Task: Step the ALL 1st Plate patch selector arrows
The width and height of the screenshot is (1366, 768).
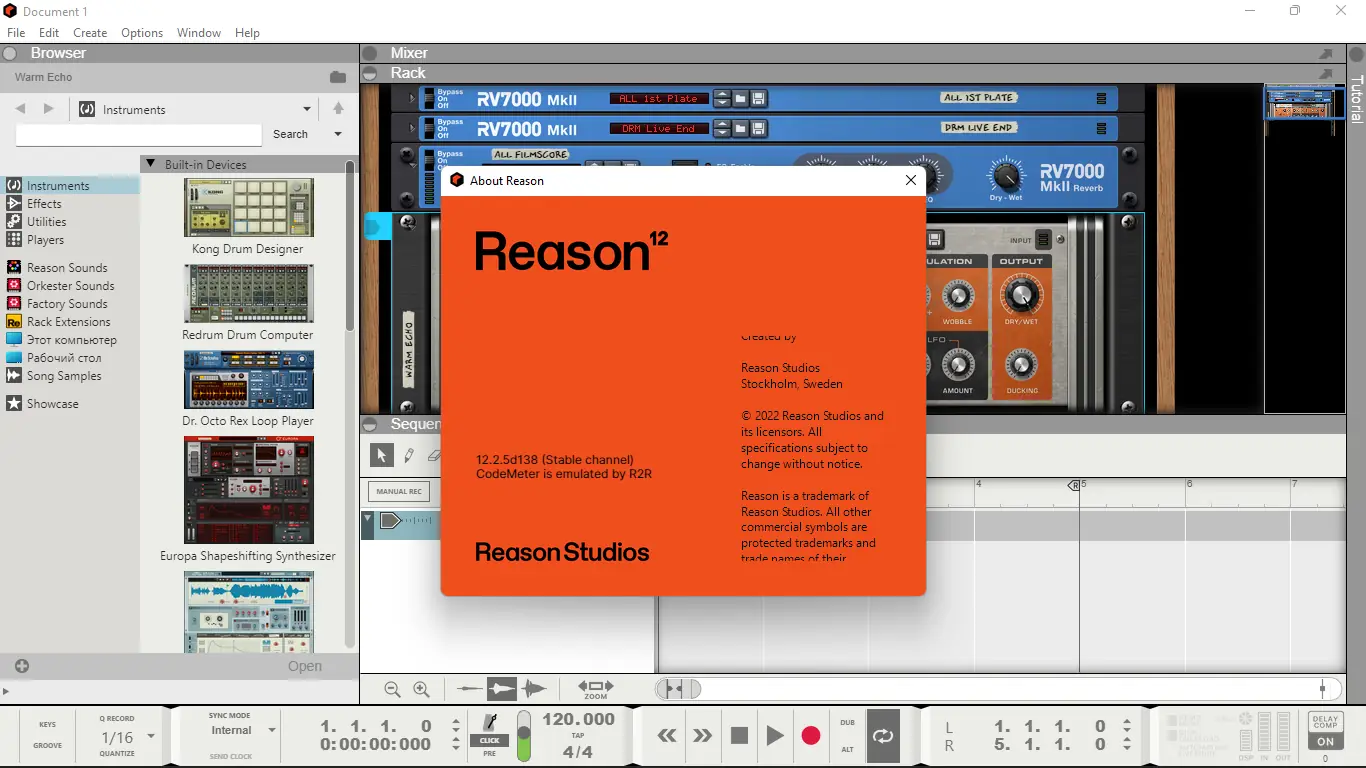Action: coord(720,99)
